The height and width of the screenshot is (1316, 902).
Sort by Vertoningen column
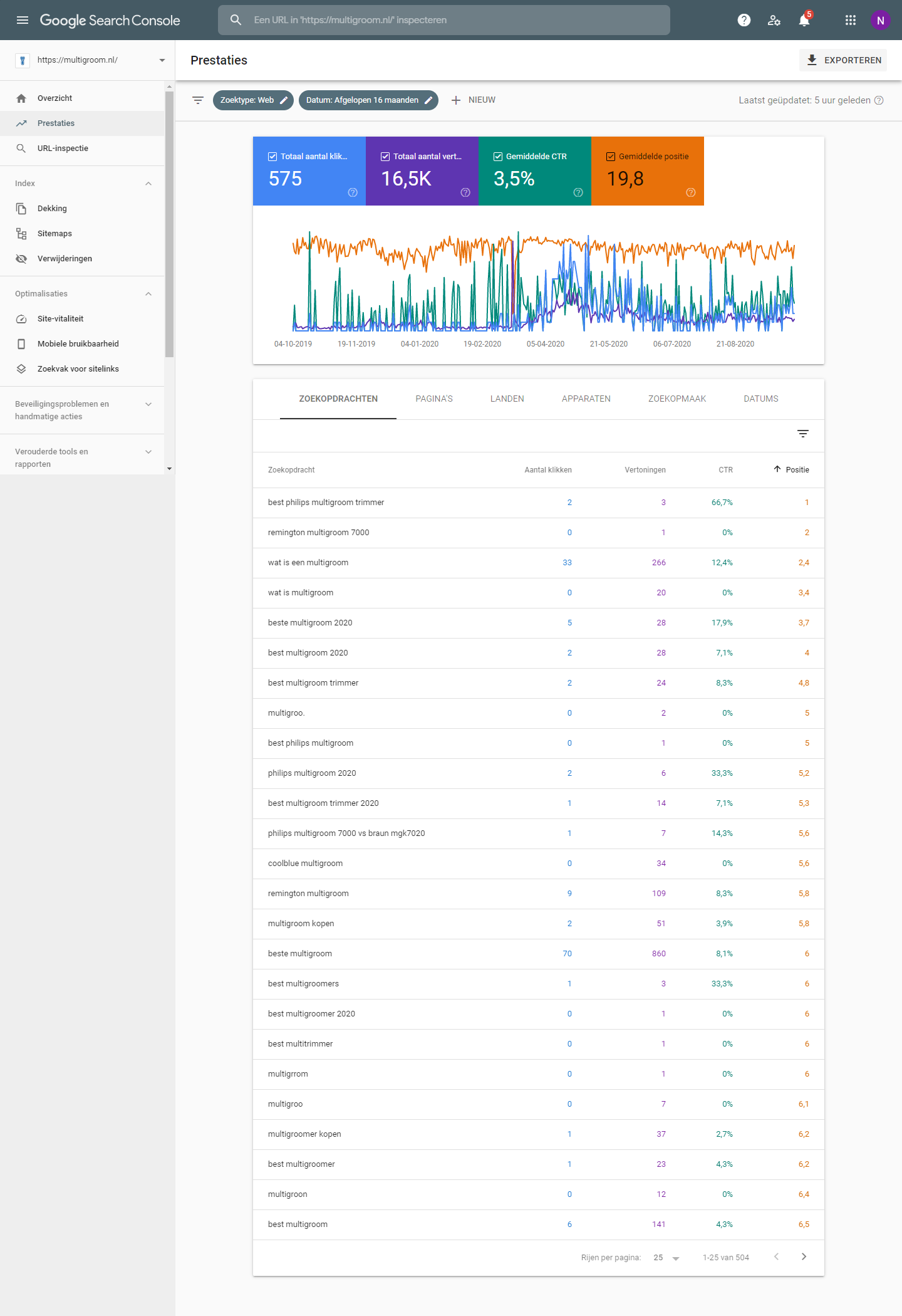(645, 470)
